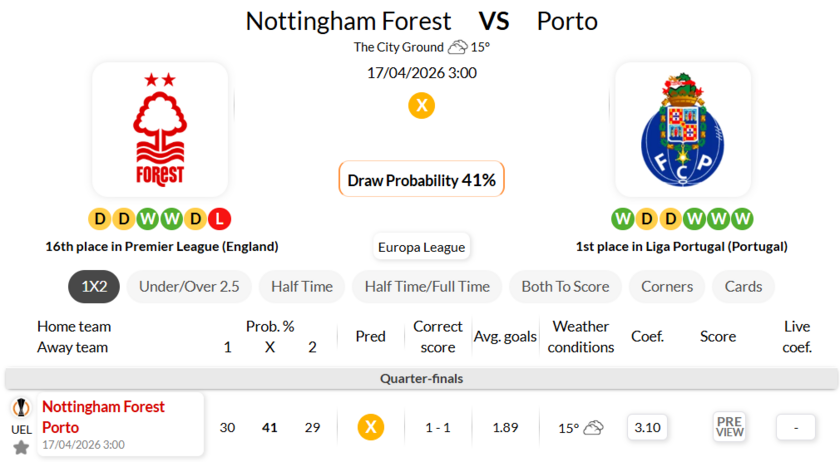Click the yellow X prediction badge under date
This screenshot has height=462, width=840.
pos(421,105)
